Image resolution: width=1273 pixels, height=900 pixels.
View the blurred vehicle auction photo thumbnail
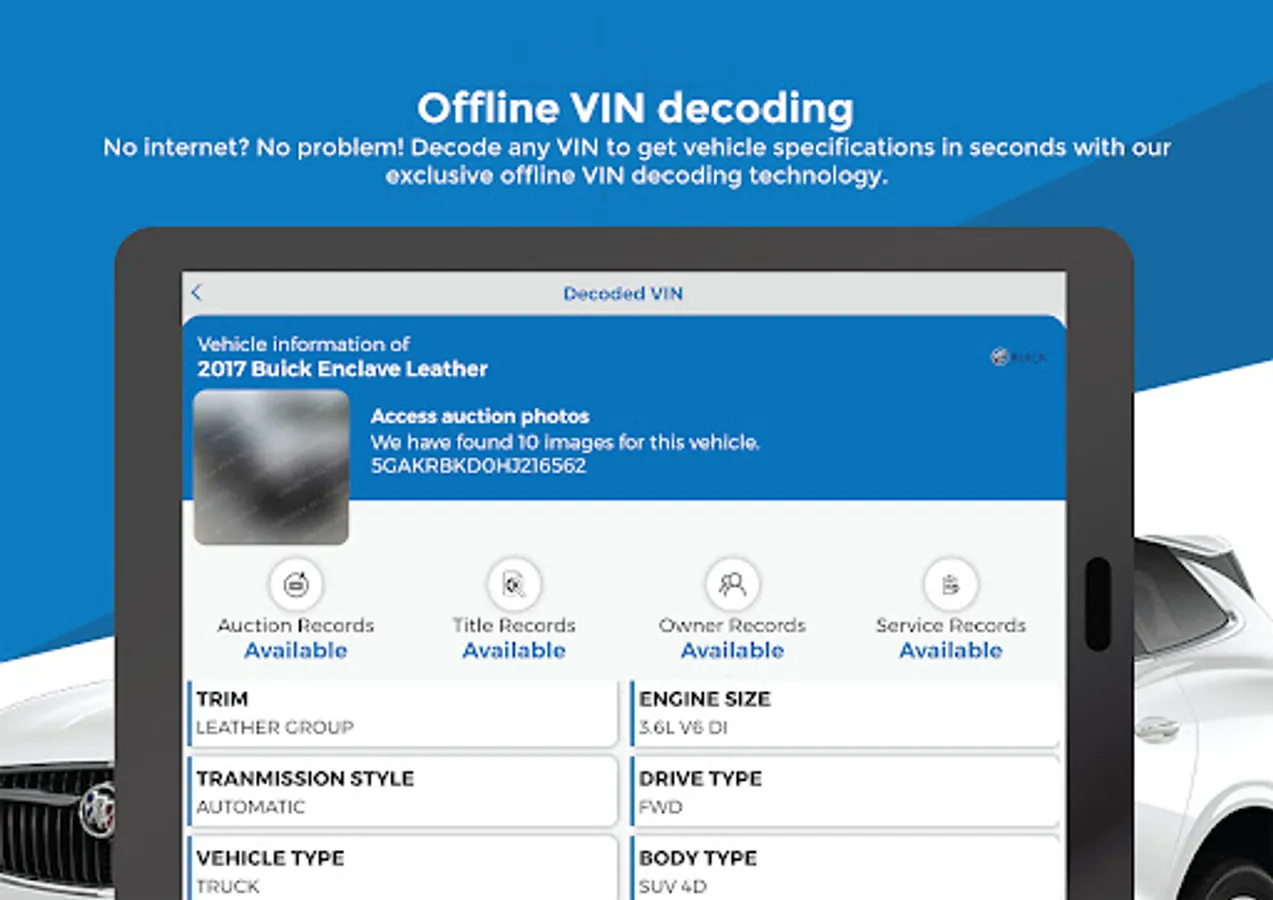tap(272, 467)
